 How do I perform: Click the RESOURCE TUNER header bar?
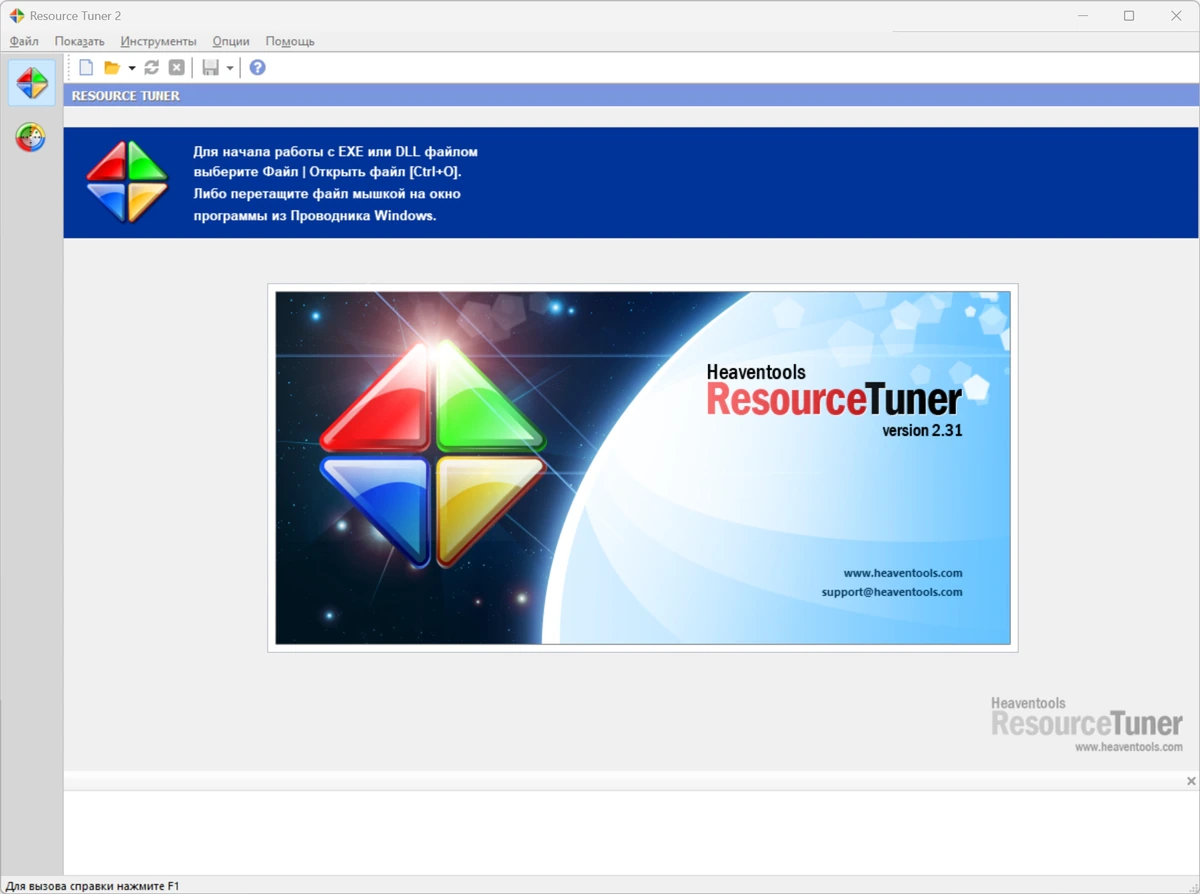(x=631, y=96)
